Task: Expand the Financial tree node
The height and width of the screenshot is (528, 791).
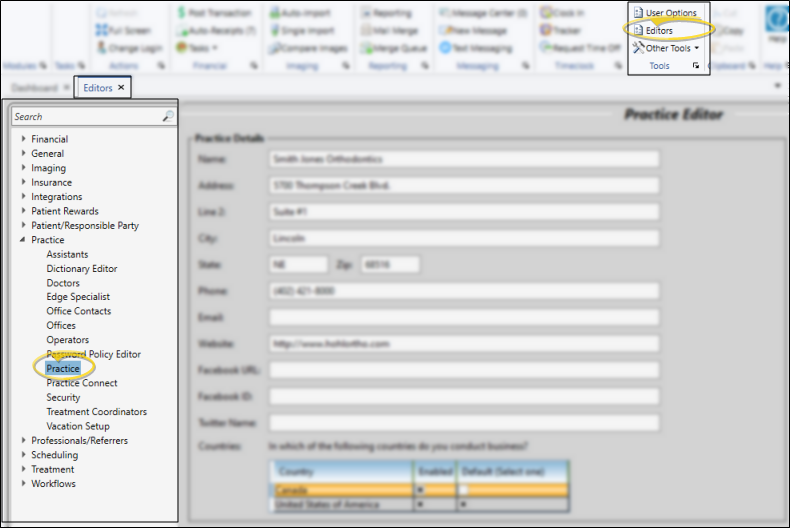Action: tap(24, 139)
